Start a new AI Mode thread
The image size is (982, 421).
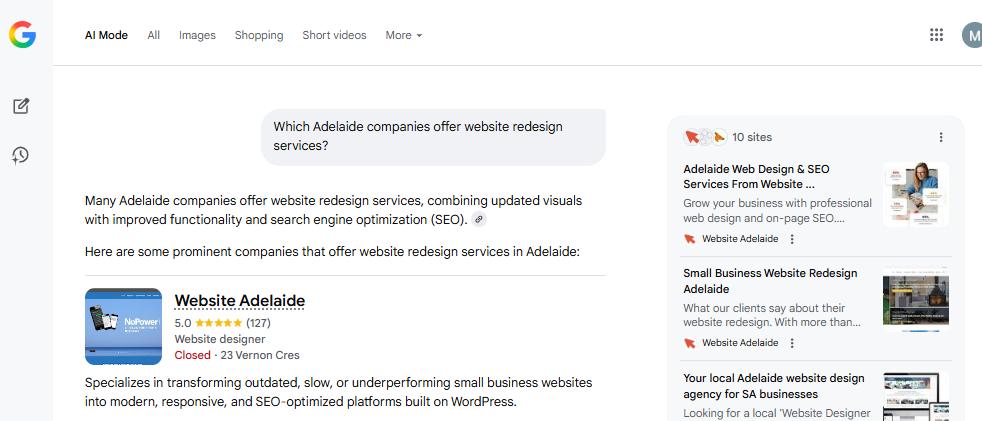point(21,106)
